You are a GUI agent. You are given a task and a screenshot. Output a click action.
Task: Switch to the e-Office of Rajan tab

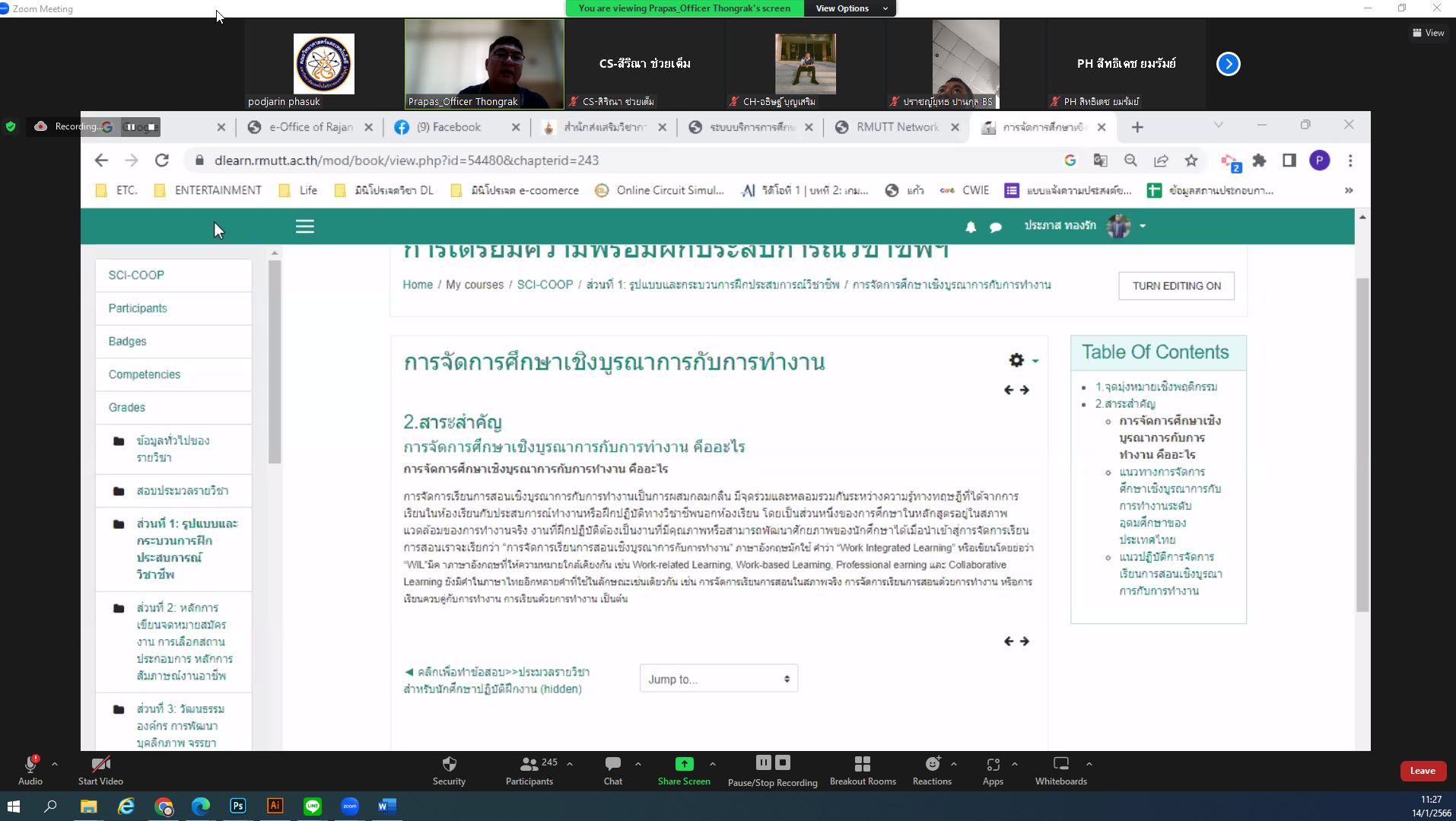310,127
